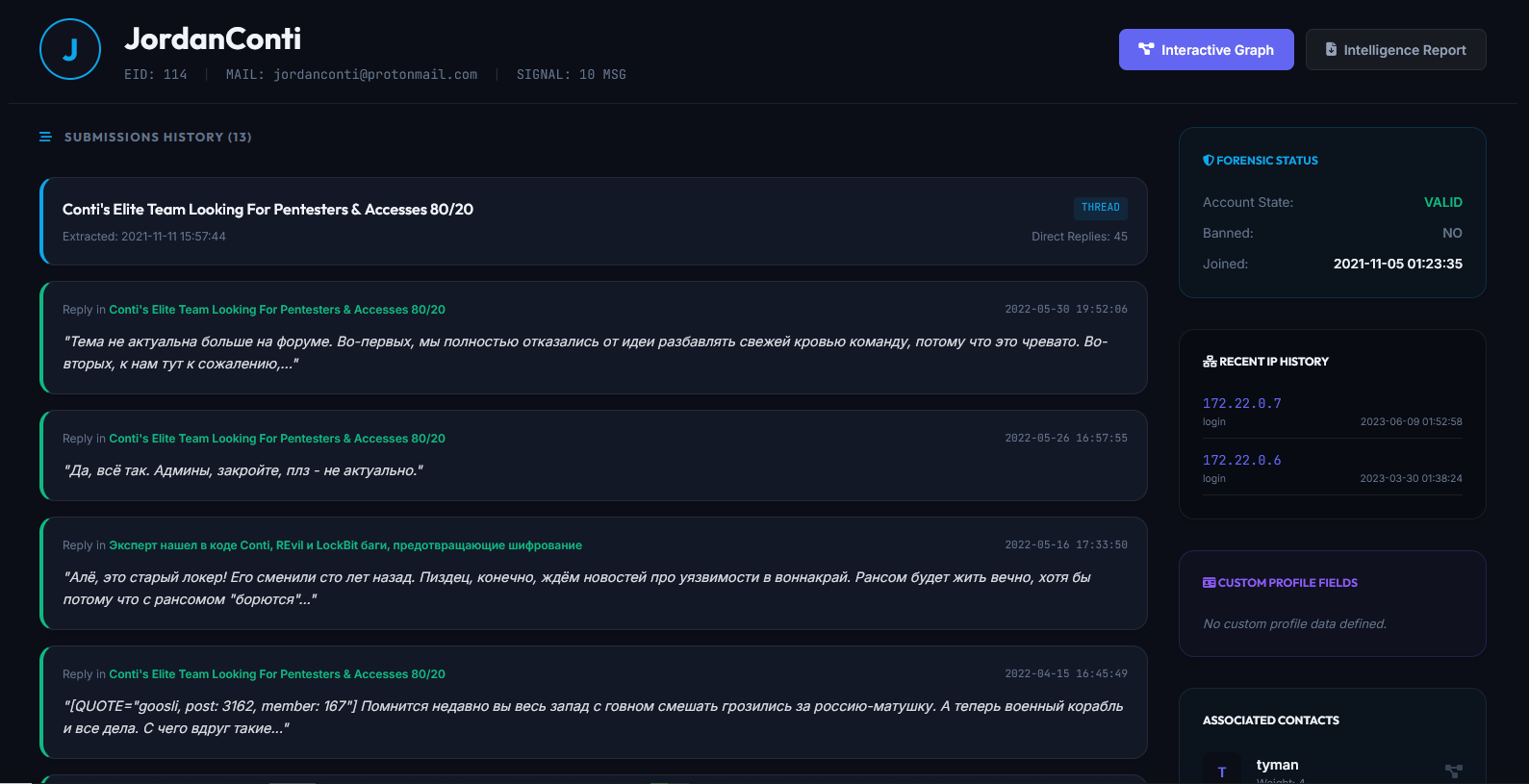1529x784 pixels.
Task: Open the Эксперт нашел в коде Conti link
Action: tap(345, 545)
